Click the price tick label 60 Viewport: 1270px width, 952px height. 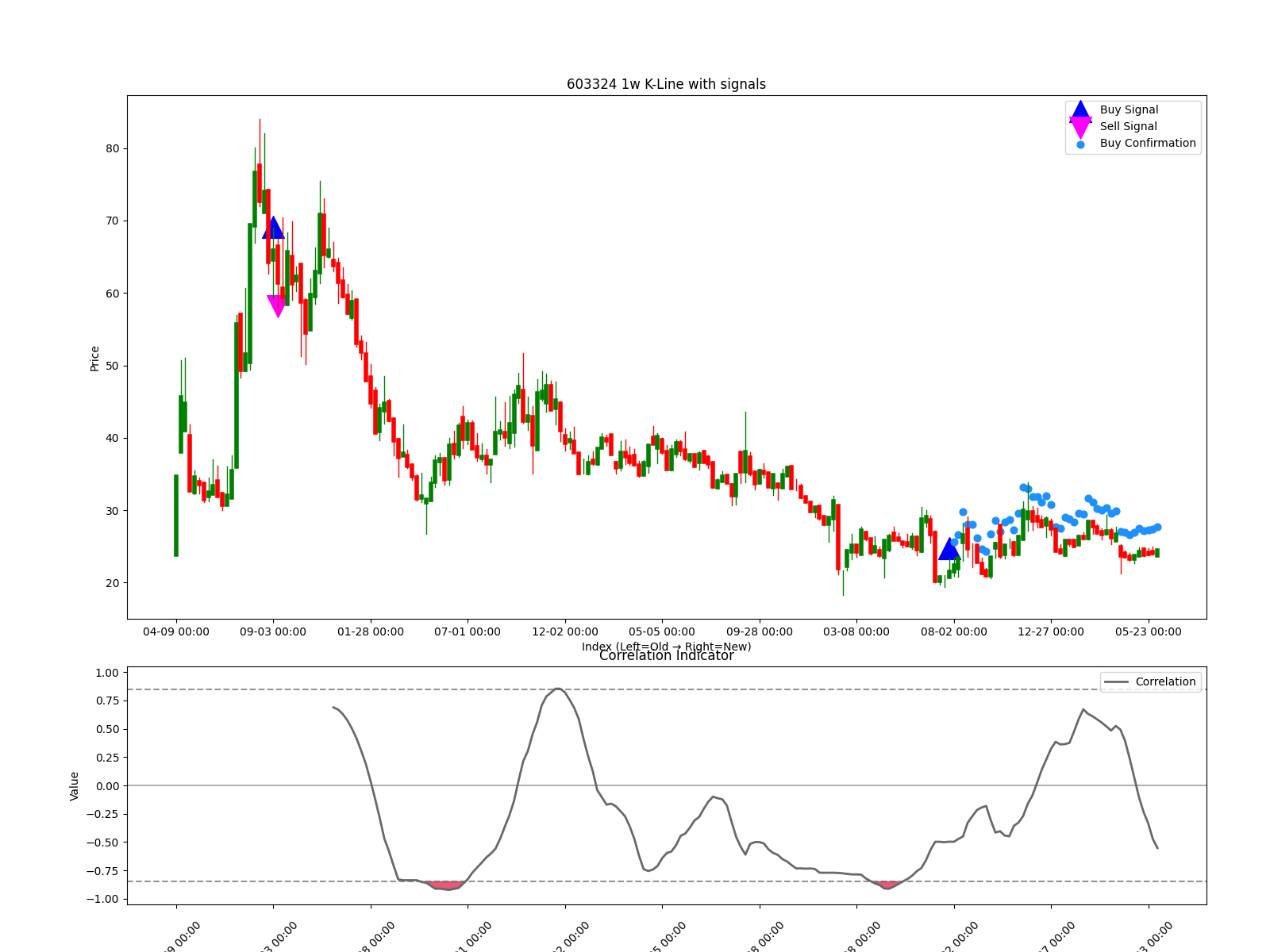click(x=113, y=294)
